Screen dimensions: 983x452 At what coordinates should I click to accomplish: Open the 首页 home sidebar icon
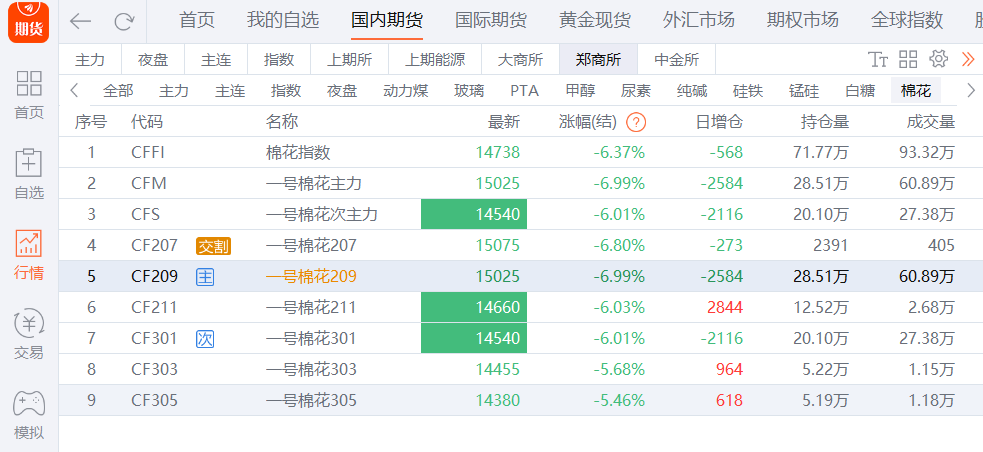point(29,94)
